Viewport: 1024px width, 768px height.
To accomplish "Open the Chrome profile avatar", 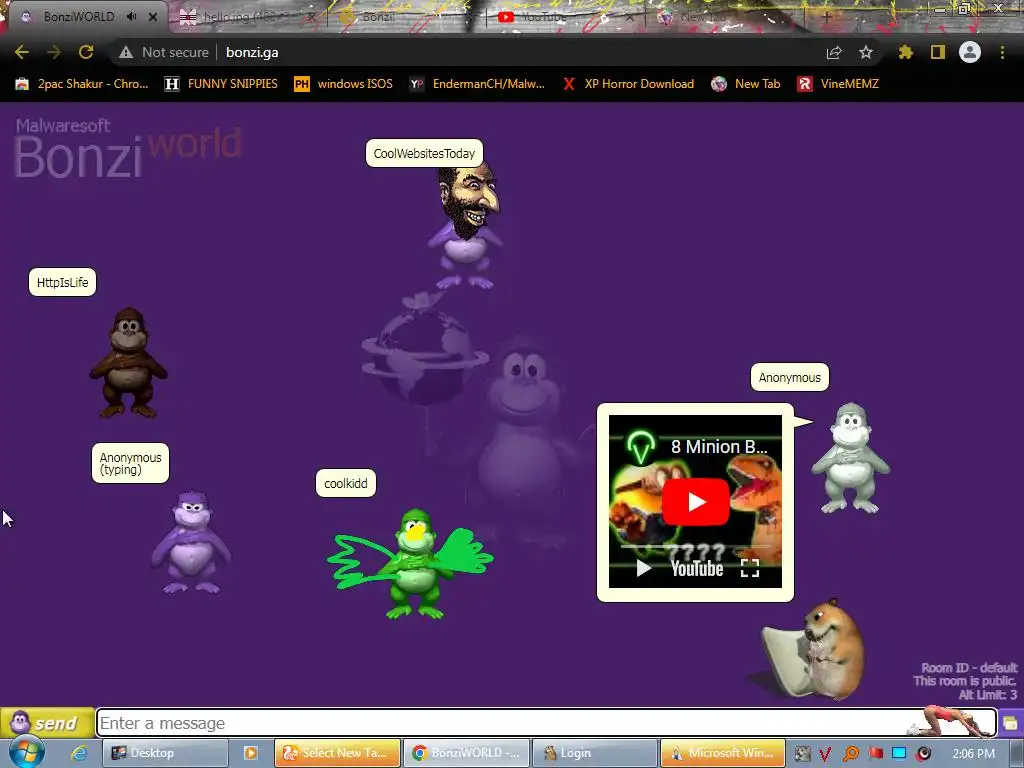I will [x=970, y=52].
